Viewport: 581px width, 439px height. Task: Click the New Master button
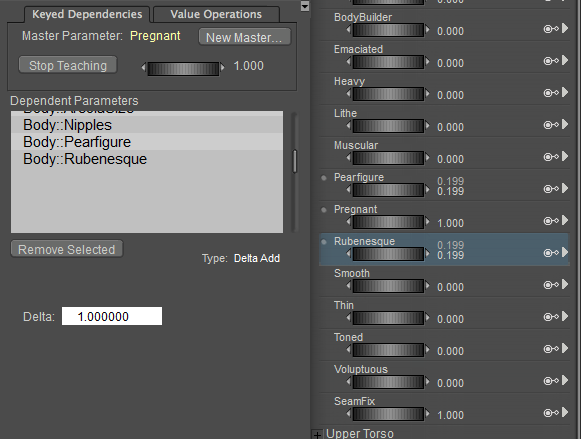(245, 37)
